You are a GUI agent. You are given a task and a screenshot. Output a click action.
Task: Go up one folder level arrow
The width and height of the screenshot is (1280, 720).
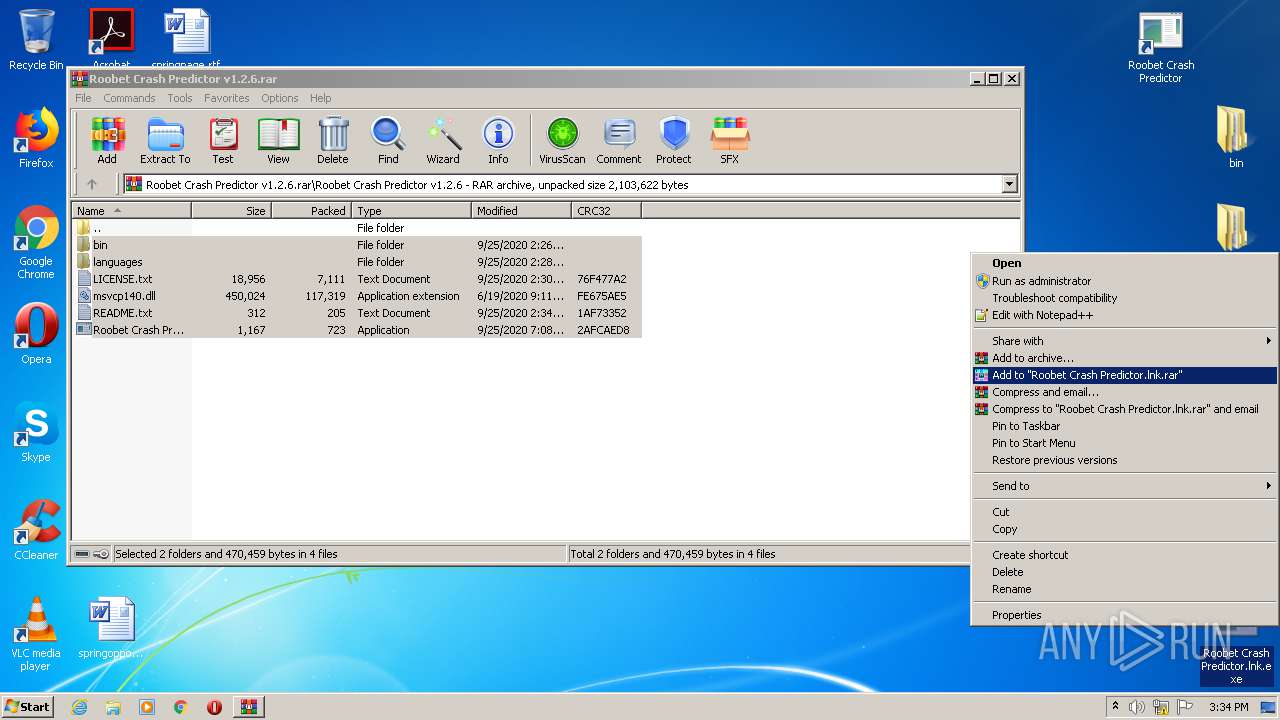pos(92,184)
